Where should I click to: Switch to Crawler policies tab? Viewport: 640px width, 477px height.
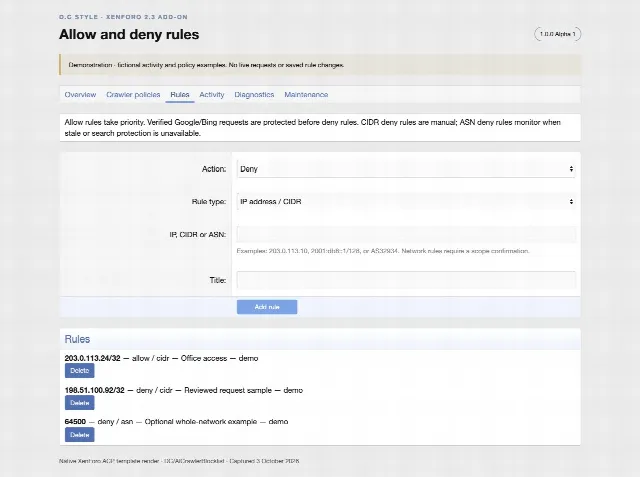click(x=133, y=95)
